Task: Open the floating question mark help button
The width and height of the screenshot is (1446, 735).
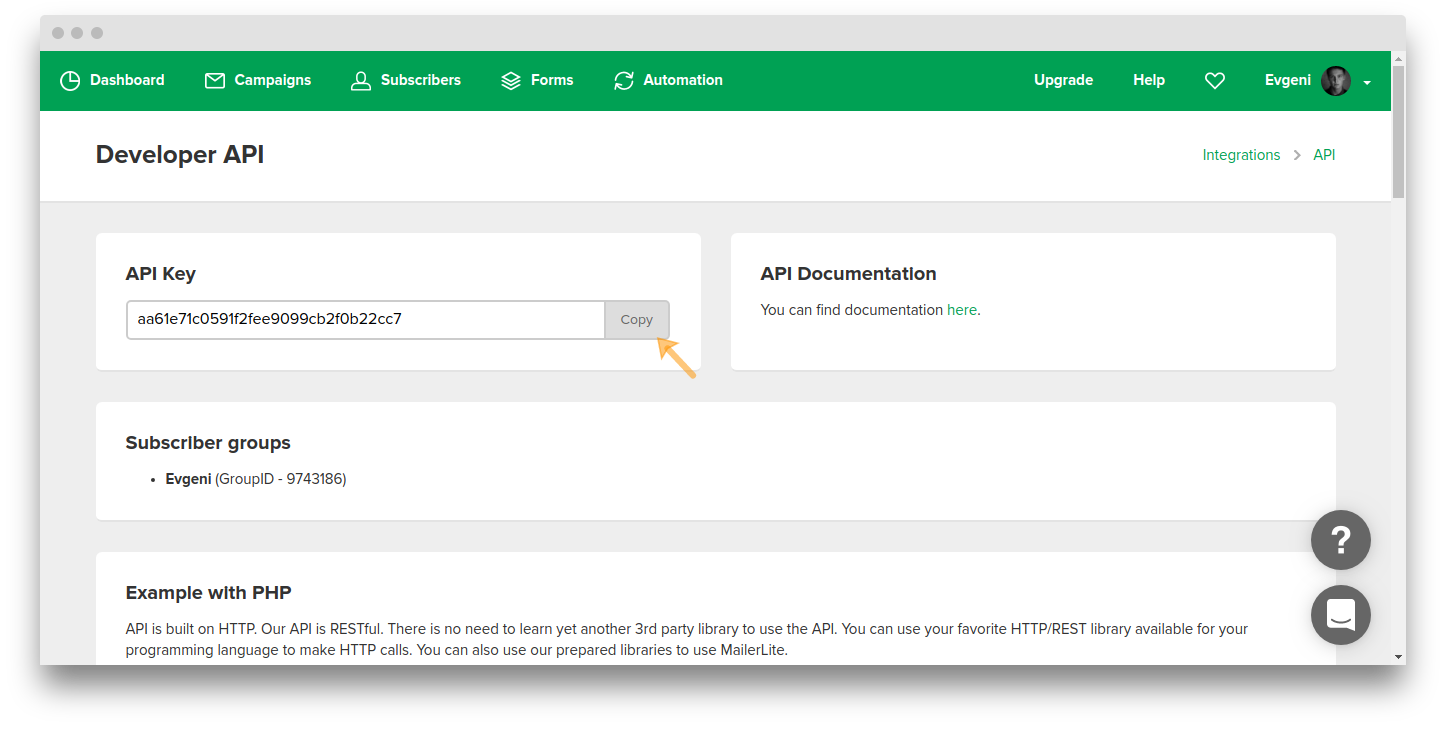Action: pyautogui.click(x=1341, y=539)
